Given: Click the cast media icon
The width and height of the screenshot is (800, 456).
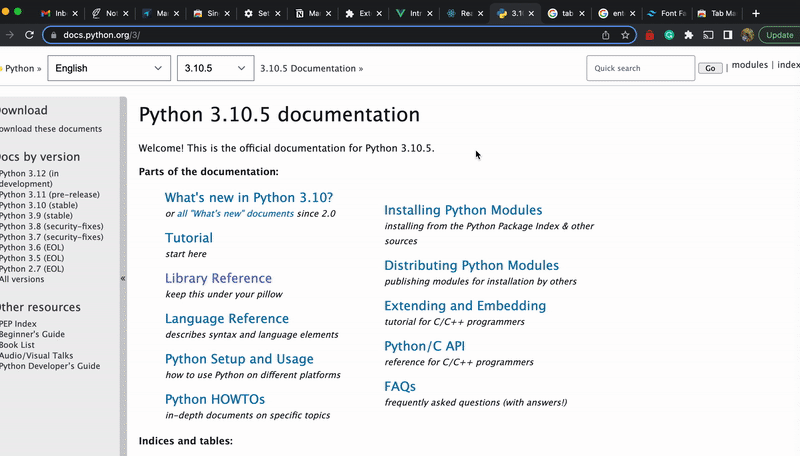Looking at the screenshot, I should point(708,35).
